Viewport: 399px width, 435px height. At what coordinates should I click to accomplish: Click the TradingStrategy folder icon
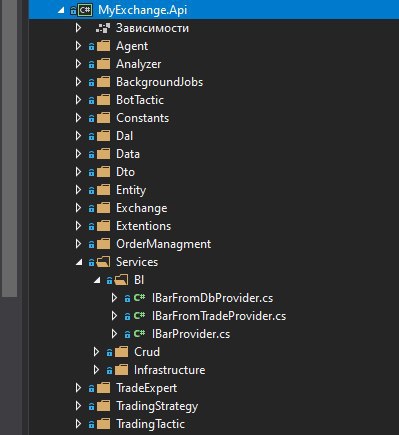pyautogui.click(x=103, y=406)
